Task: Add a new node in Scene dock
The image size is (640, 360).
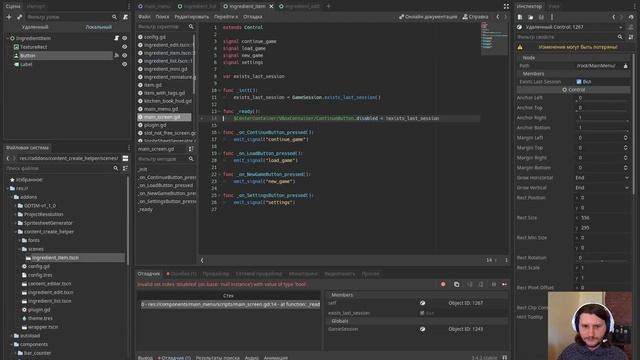Action: point(9,17)
